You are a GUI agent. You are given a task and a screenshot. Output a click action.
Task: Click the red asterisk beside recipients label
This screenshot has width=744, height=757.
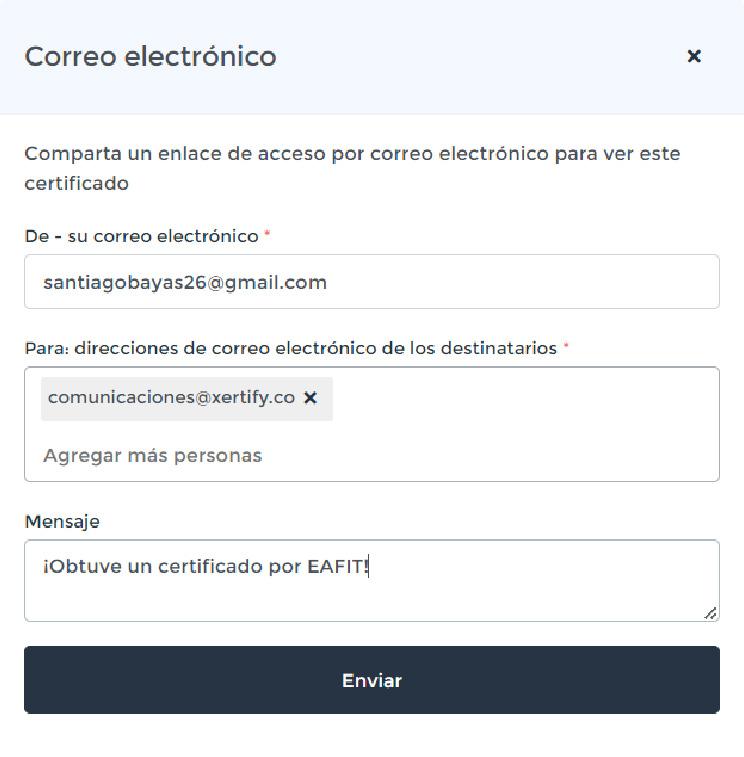tap(566, 348)
